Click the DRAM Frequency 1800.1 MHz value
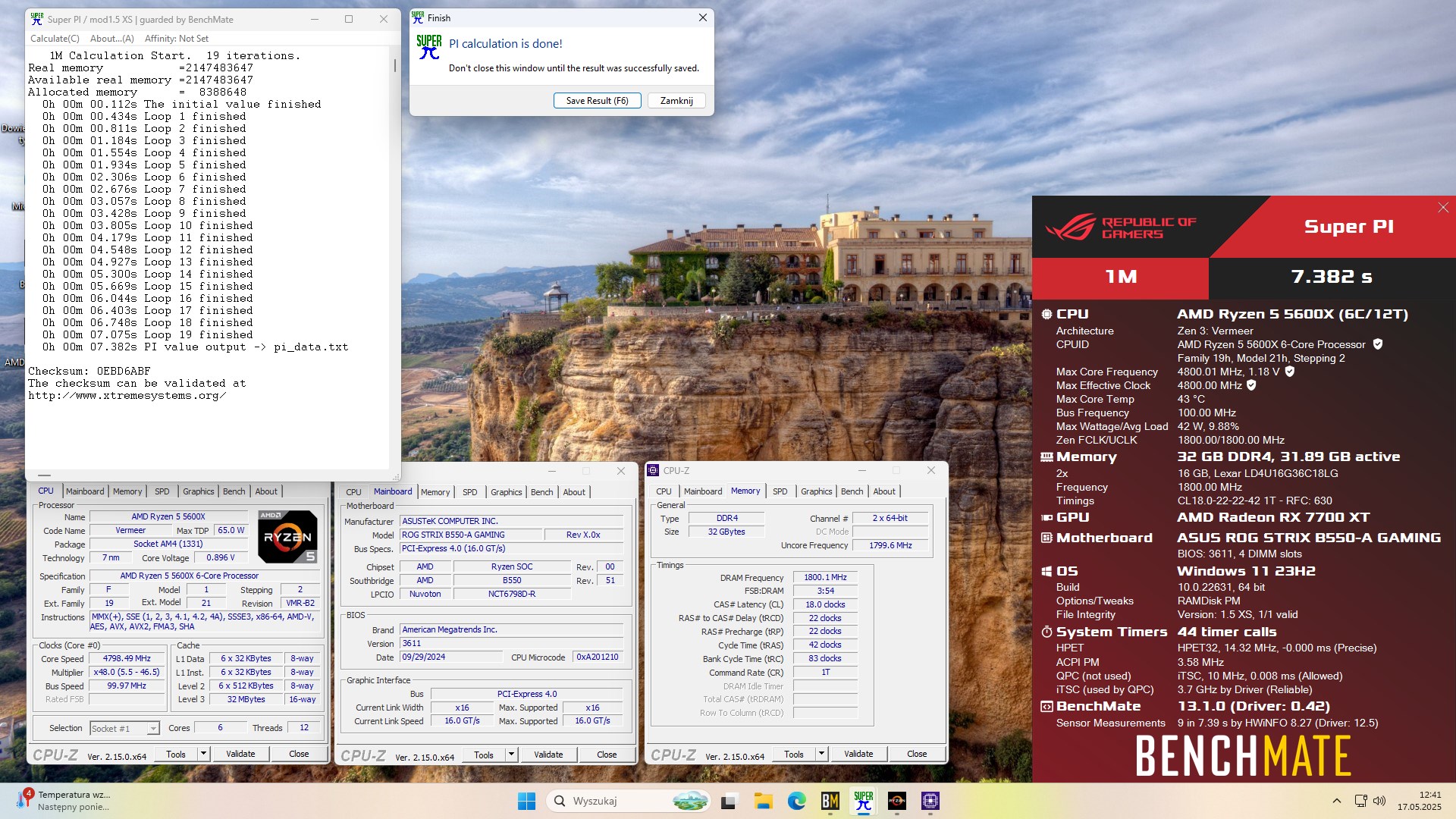 (x=825, y=577)
